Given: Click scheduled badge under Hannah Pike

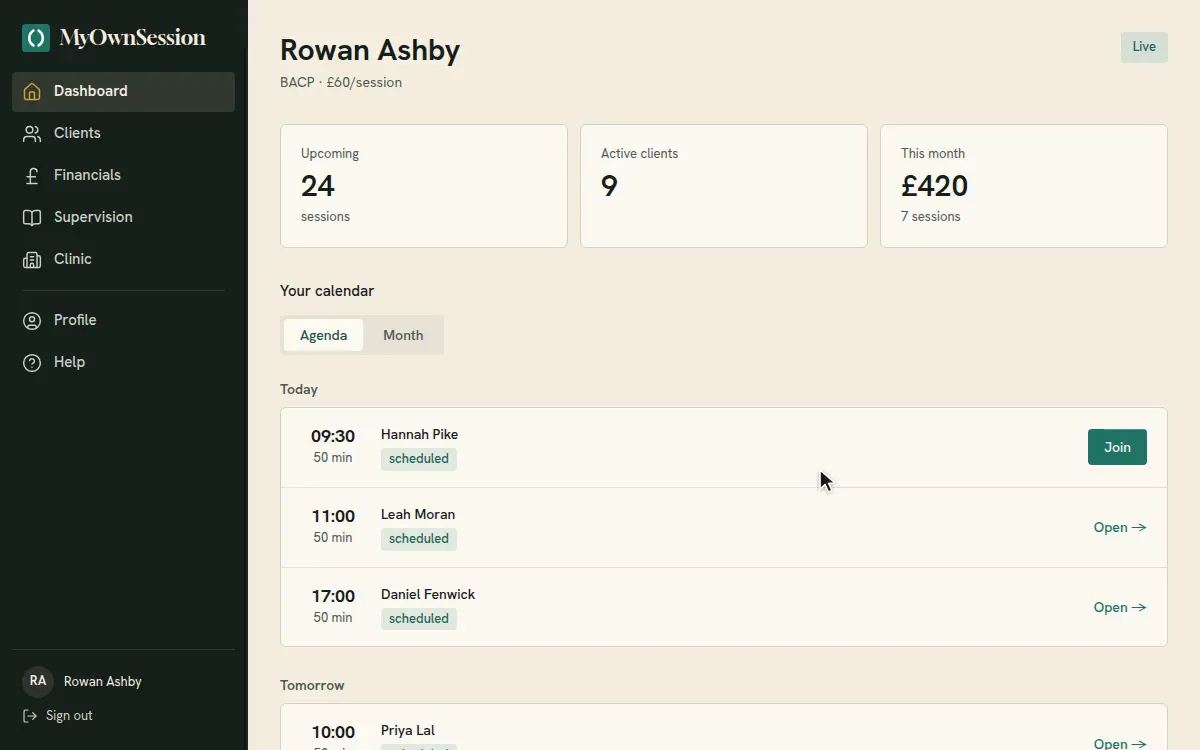Looking at the screenshot, I should tap(419, 459).
